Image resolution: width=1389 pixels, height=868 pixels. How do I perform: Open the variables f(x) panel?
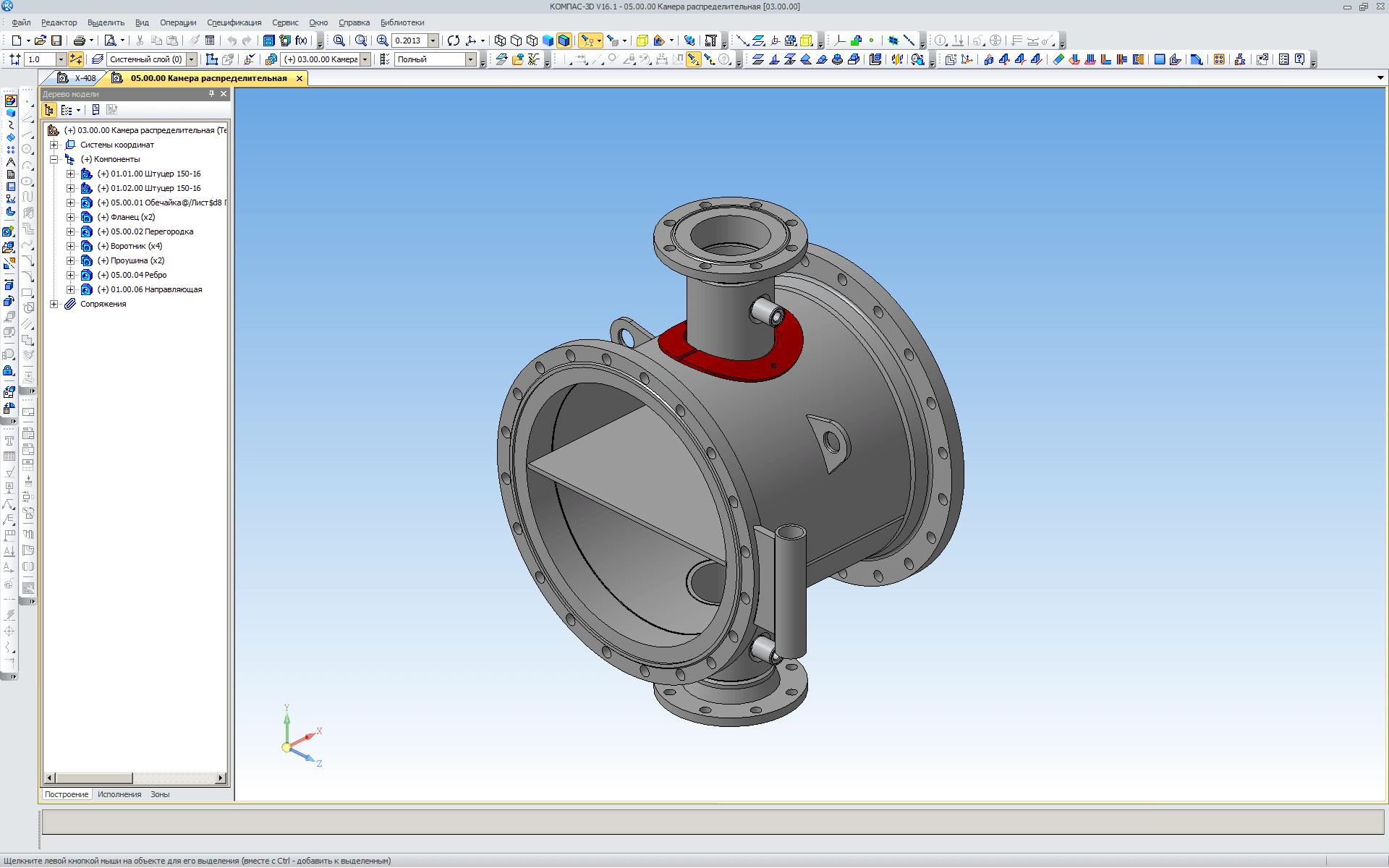[301, 41]
